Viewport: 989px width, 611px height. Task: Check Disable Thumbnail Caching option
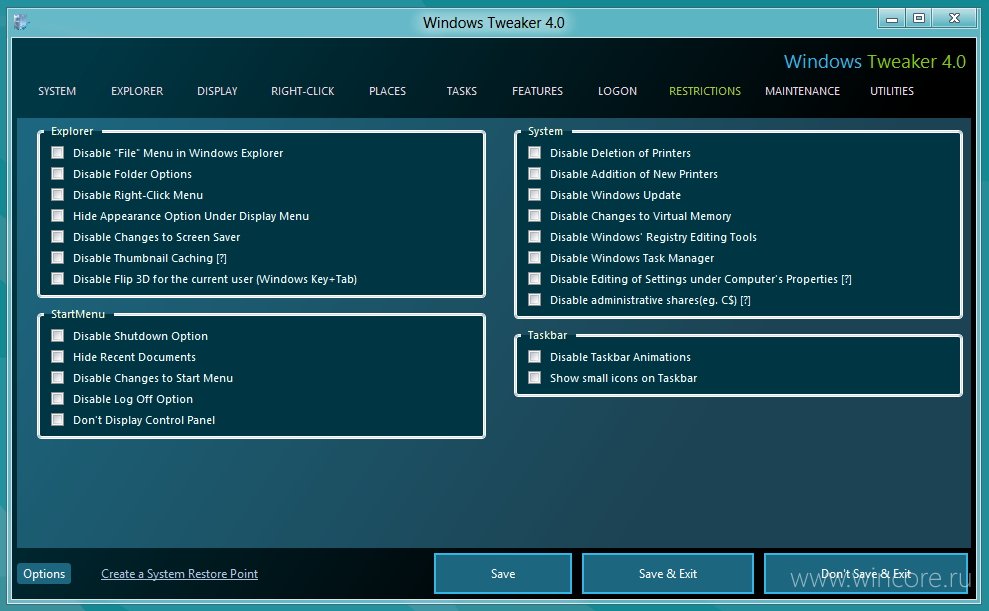click(x=57, y=258)
